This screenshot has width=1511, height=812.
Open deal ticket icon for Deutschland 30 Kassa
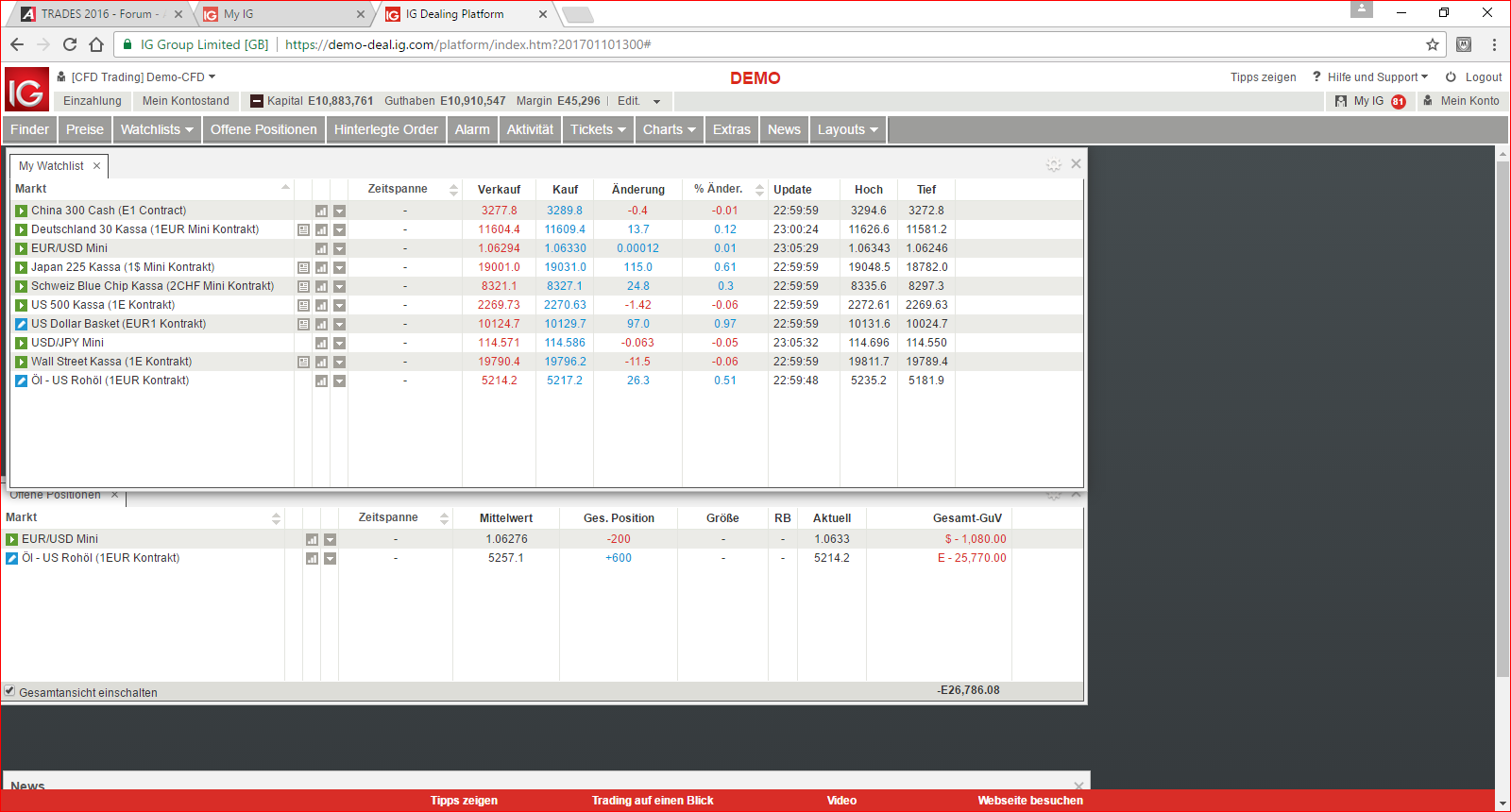click(303, 229)
